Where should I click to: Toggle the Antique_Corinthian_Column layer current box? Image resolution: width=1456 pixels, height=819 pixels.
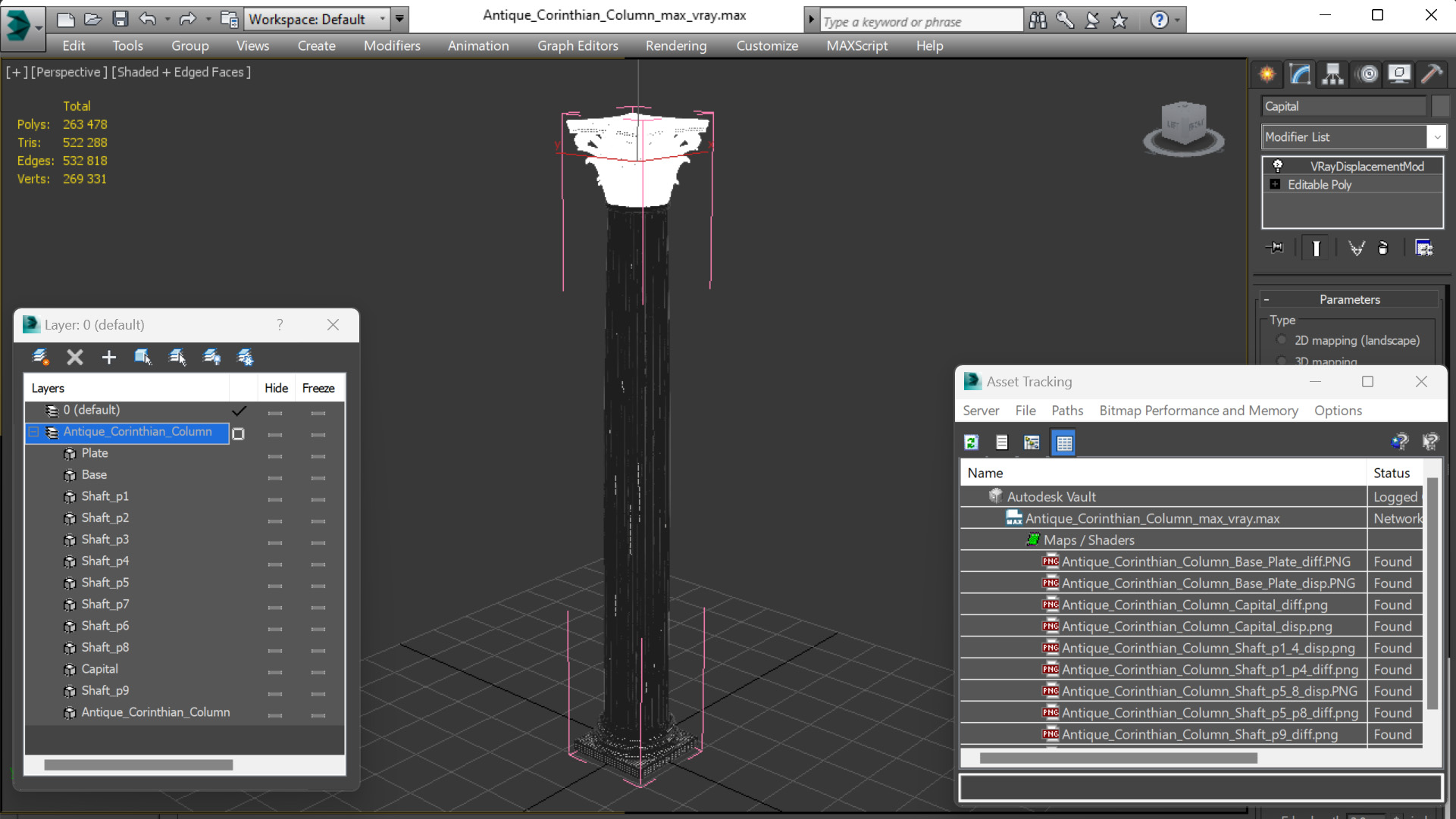coord(238,434)
